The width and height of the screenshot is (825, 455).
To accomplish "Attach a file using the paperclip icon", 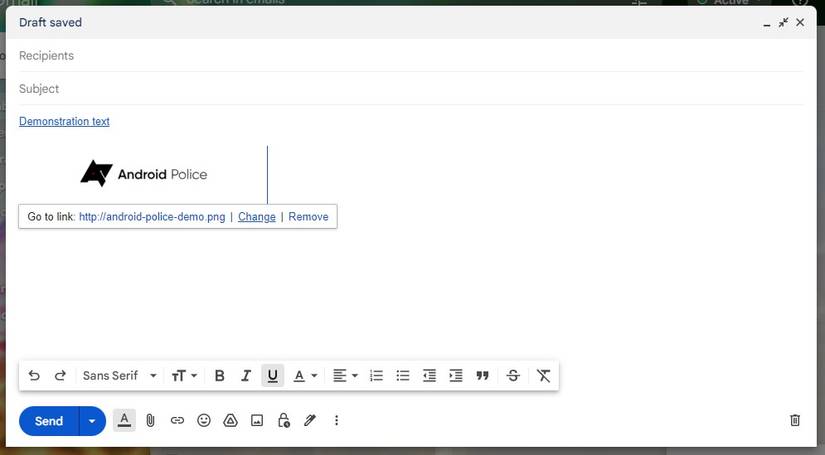I will point(150,421).
